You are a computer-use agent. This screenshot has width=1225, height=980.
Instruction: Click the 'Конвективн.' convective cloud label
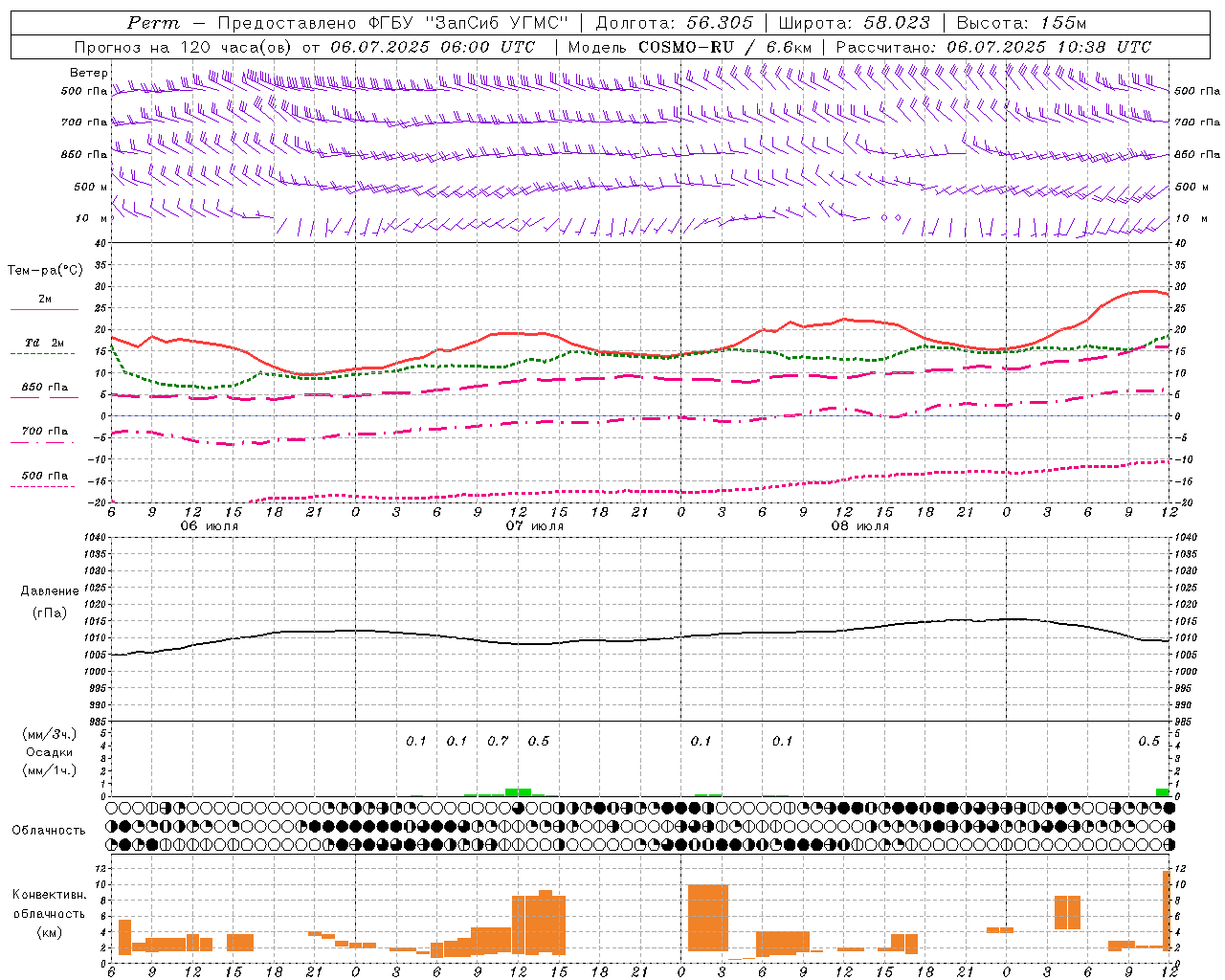[50, 895]
